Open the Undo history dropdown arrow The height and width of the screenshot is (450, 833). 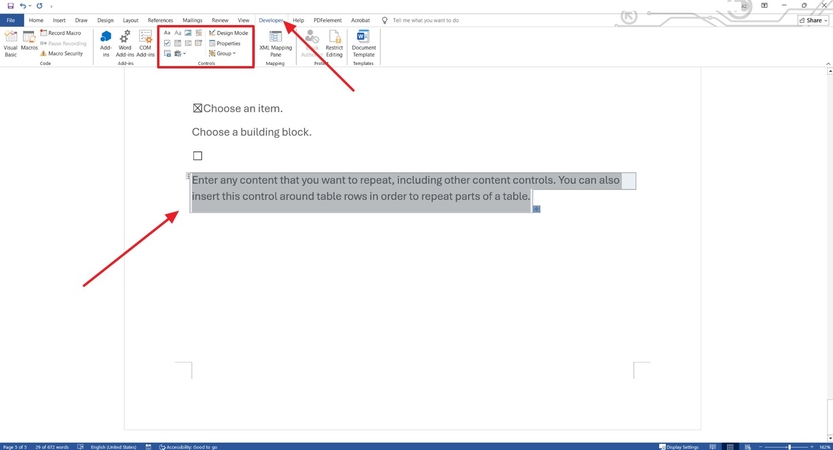pyautogui.click(x=30, y=6)
